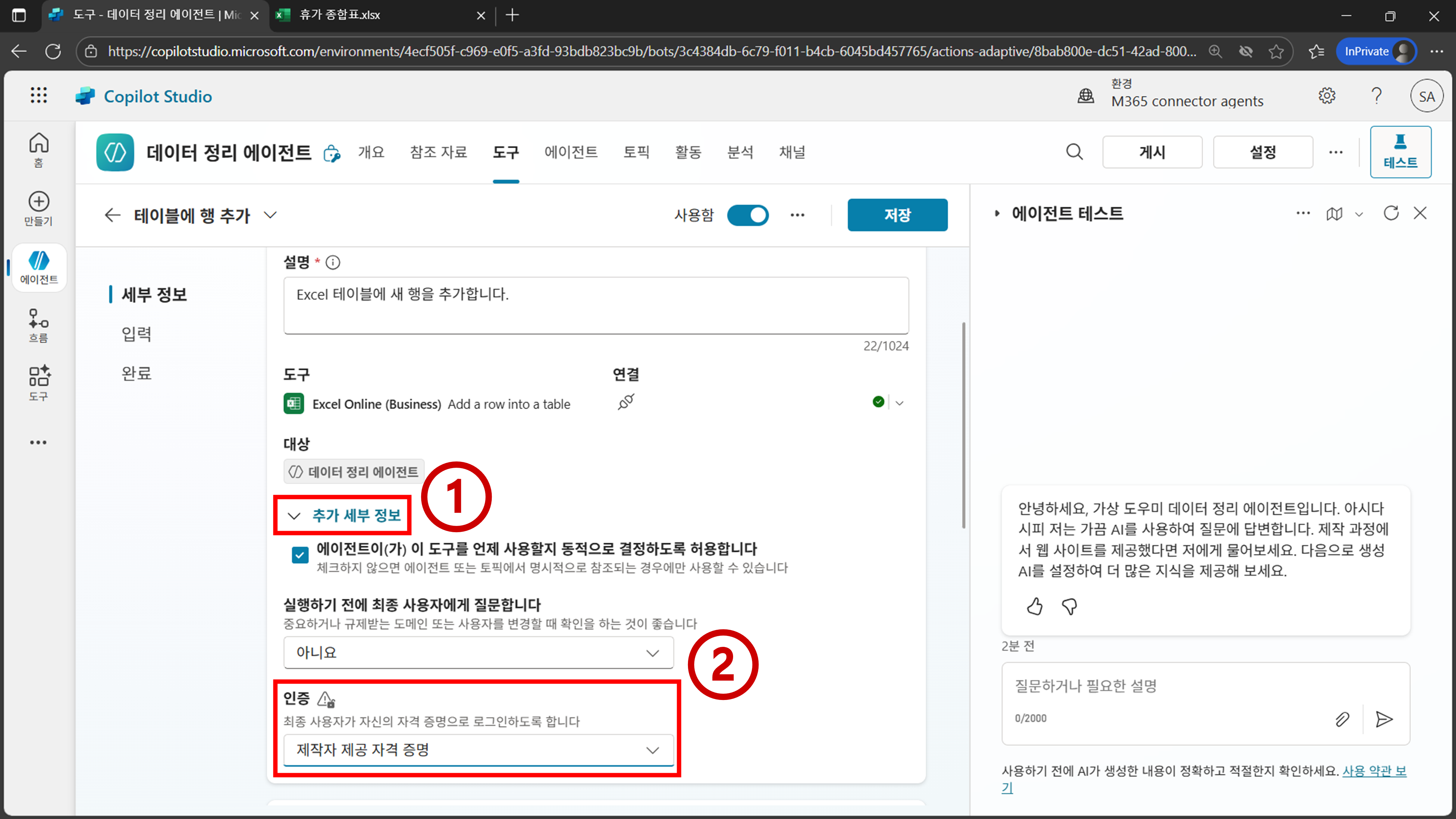This screenshot has height=819, width=1456.
Task: Click the search magnifier icon
Action: [x=1074, y=152]
